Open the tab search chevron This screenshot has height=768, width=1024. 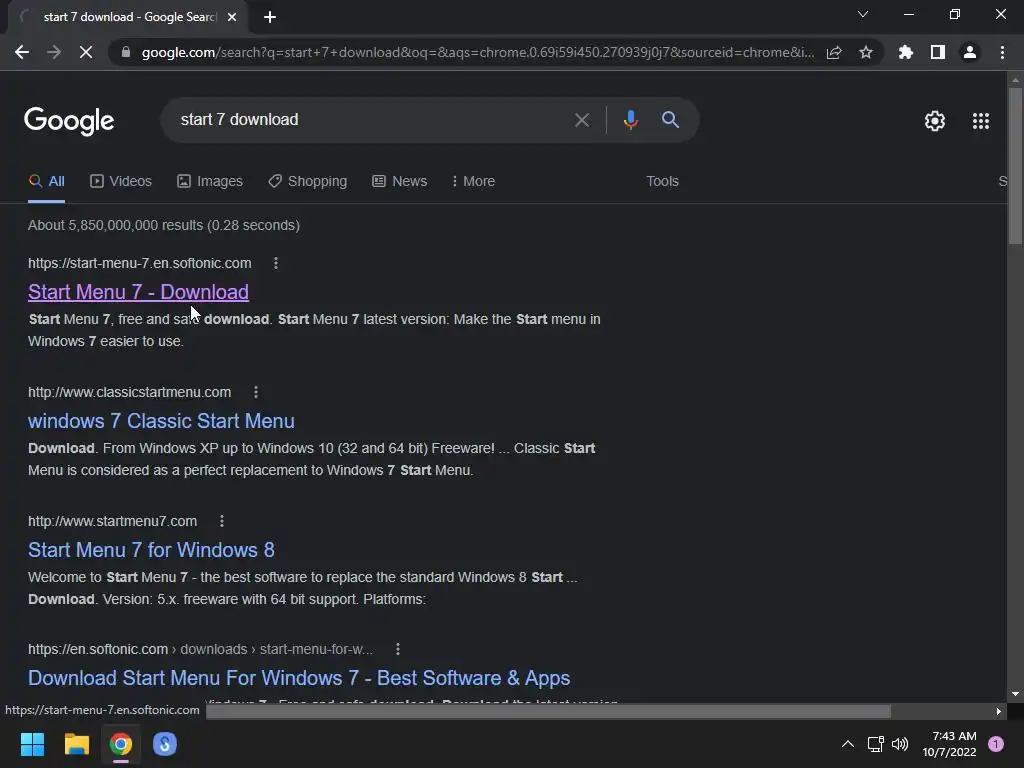point(863,14)
